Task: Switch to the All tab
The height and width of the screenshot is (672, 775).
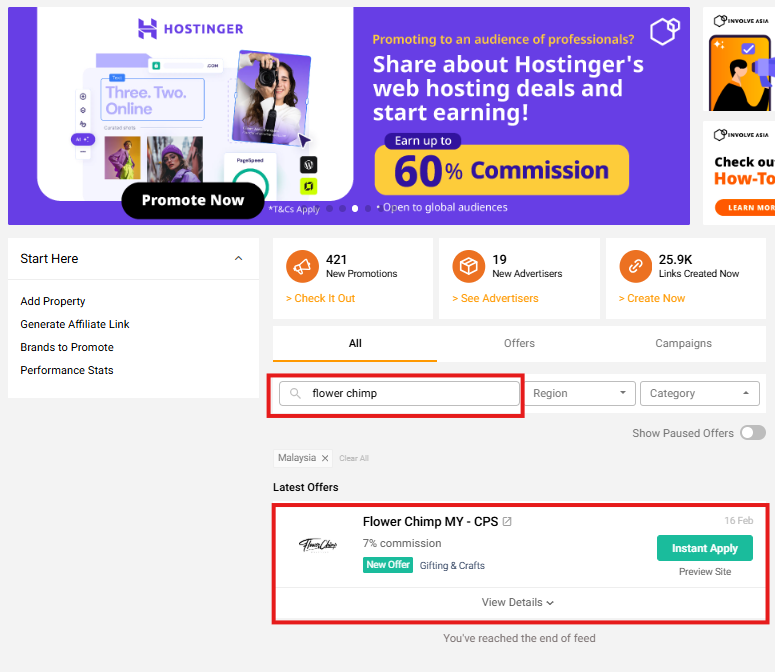Action: point(355,343)
